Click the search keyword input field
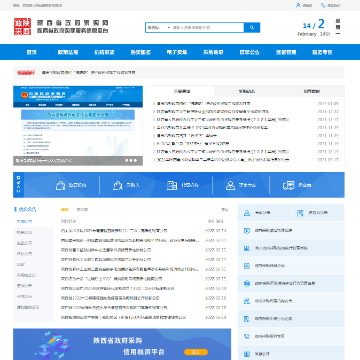Screen dimensions: 360x360 208,27
